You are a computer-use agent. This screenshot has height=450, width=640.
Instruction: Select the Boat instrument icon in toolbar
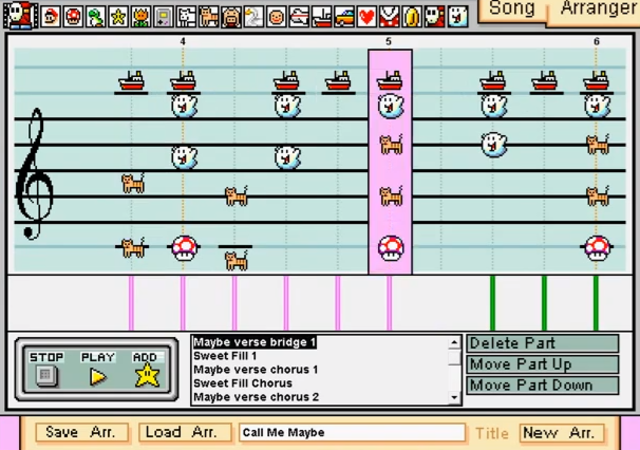[321, 17]
